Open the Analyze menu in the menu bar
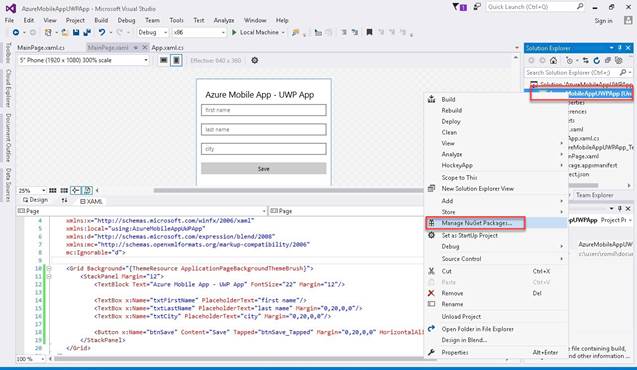This screenshot has width=637, height=370. coord(224,20)
